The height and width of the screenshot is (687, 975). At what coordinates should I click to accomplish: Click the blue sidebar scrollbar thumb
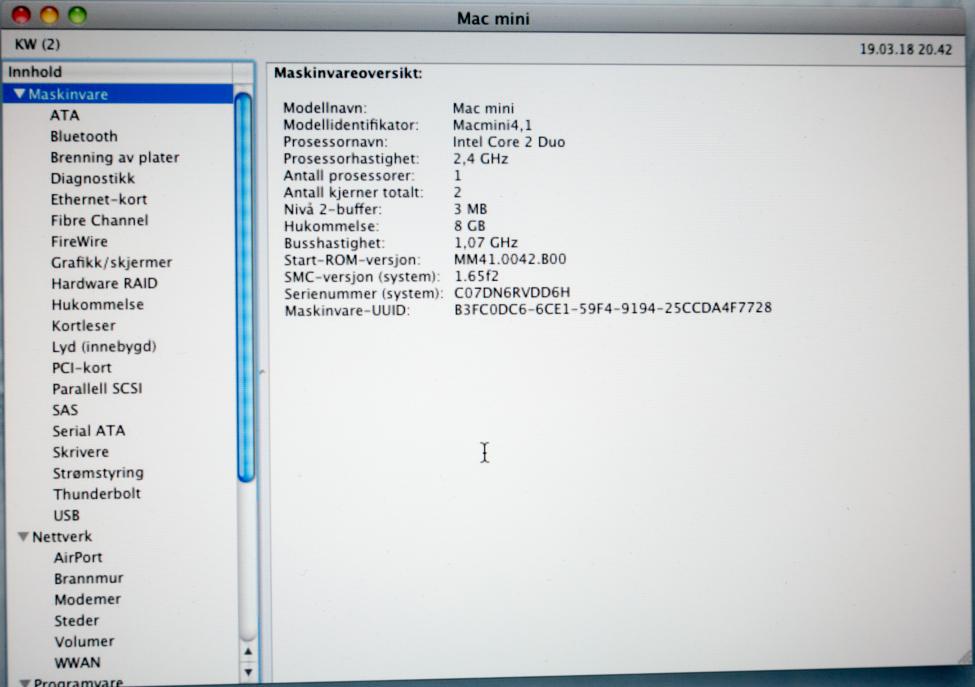(246, 288)
